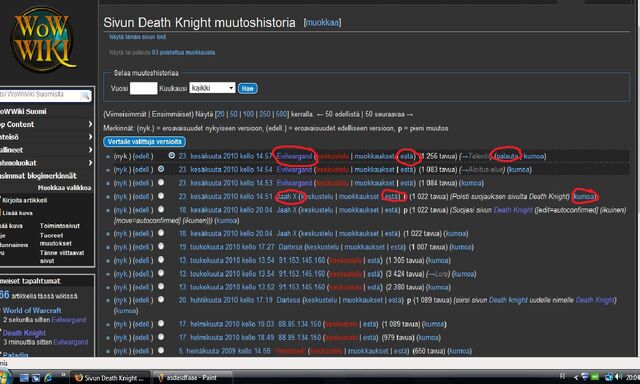Click '50 seuraavaa' pagination link
The height and width of the screenshot is (384, 640).
386,114
